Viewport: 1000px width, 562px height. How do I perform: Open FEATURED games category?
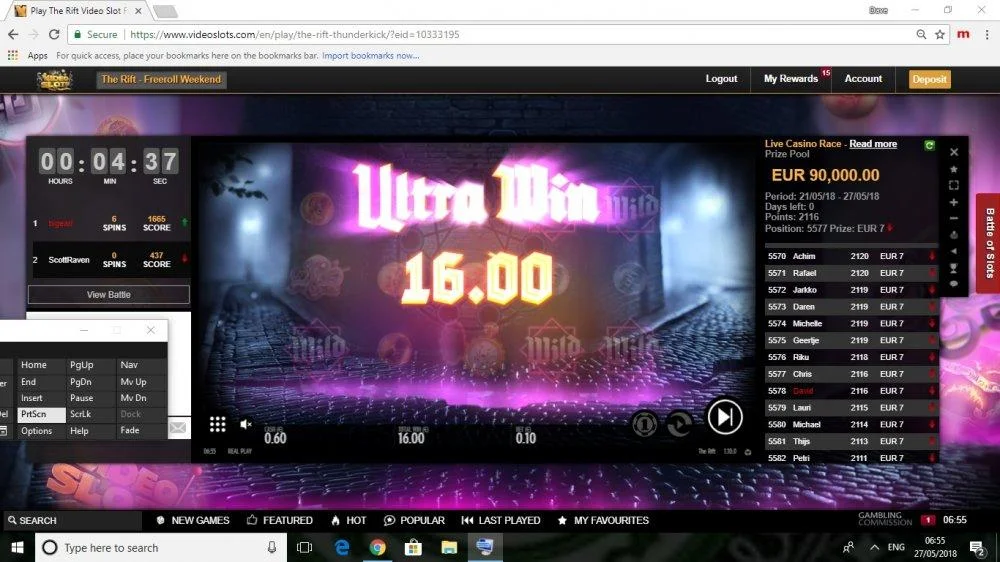pos(280,521)
